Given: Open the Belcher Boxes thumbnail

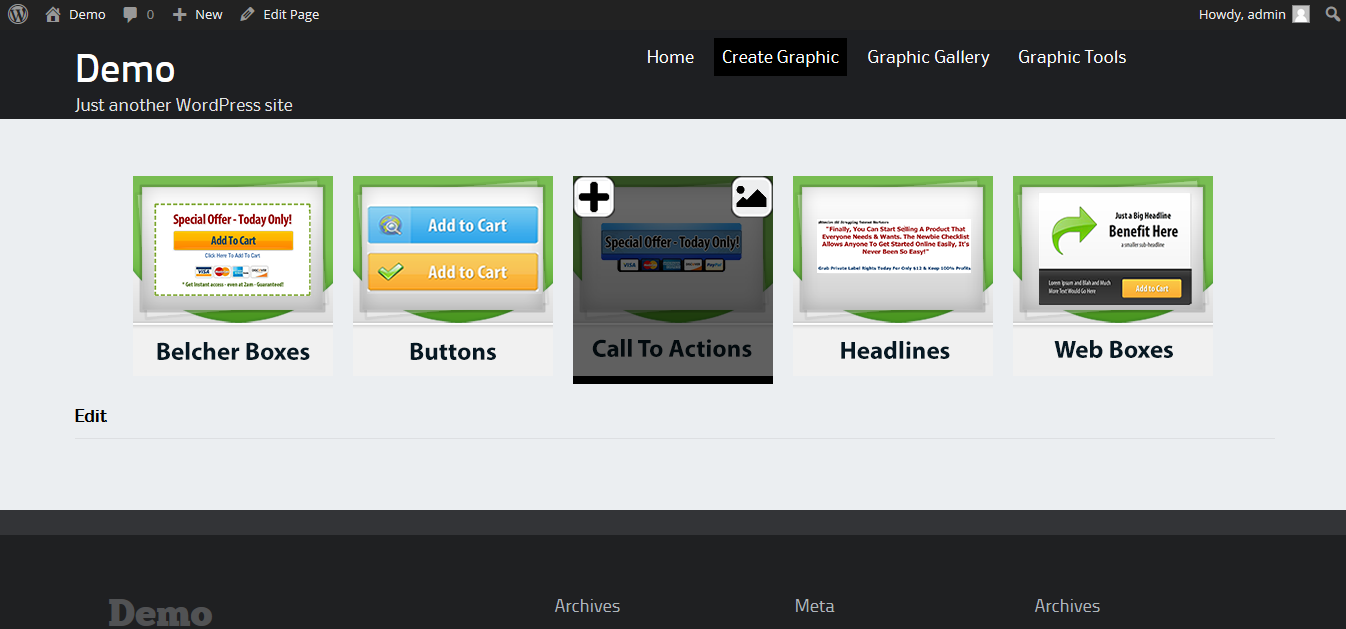Looking at the screenshot, I should 233,276.
